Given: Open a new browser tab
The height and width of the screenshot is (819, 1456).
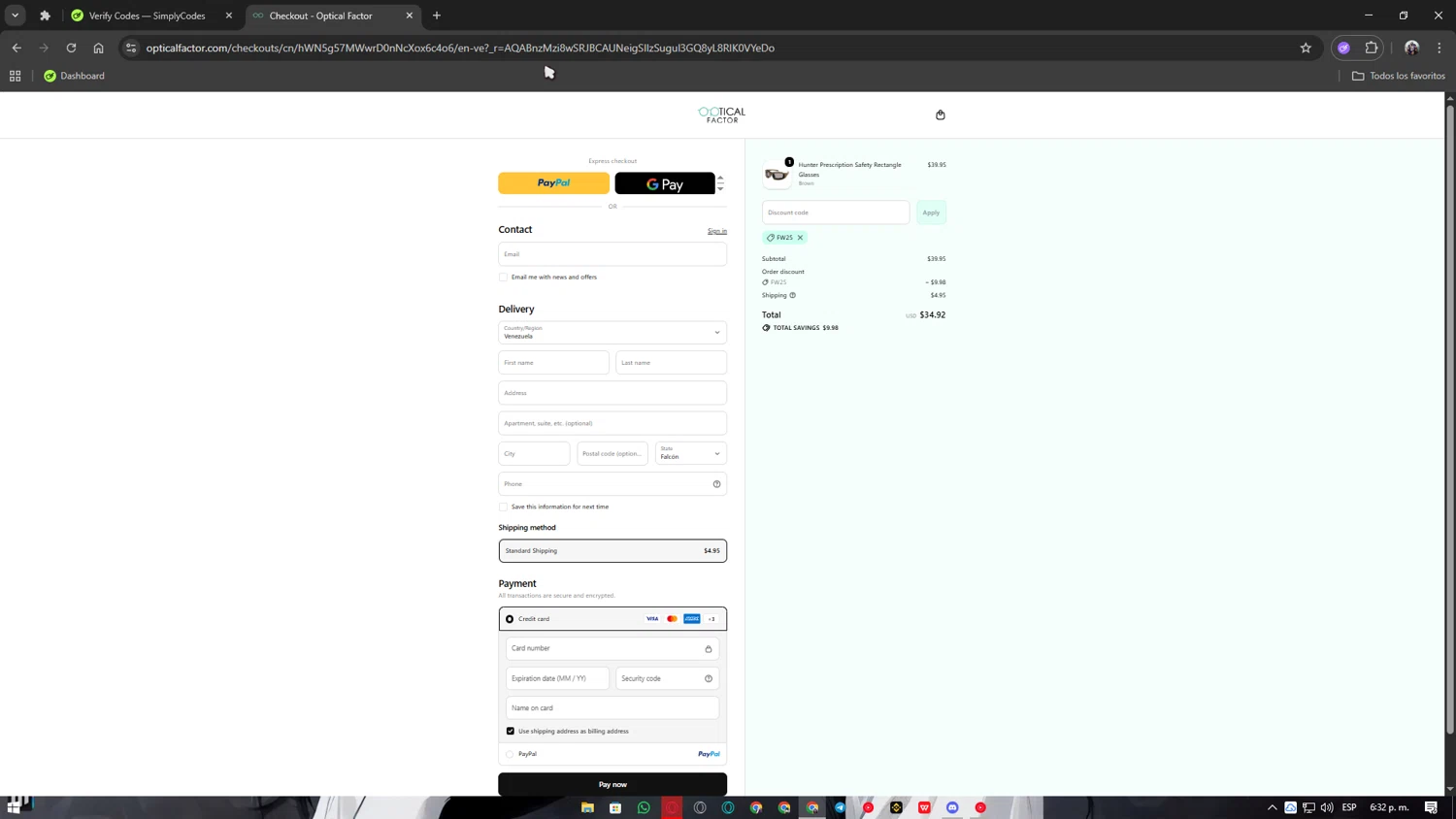Looking at the screenshot, I should 437,16.
